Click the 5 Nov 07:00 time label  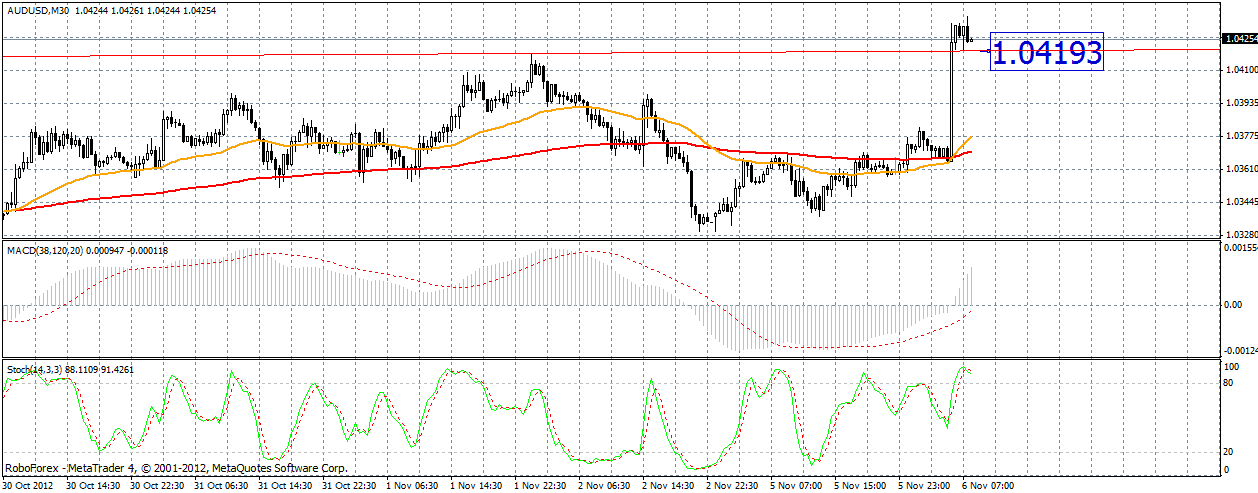(x=795, y=485)
